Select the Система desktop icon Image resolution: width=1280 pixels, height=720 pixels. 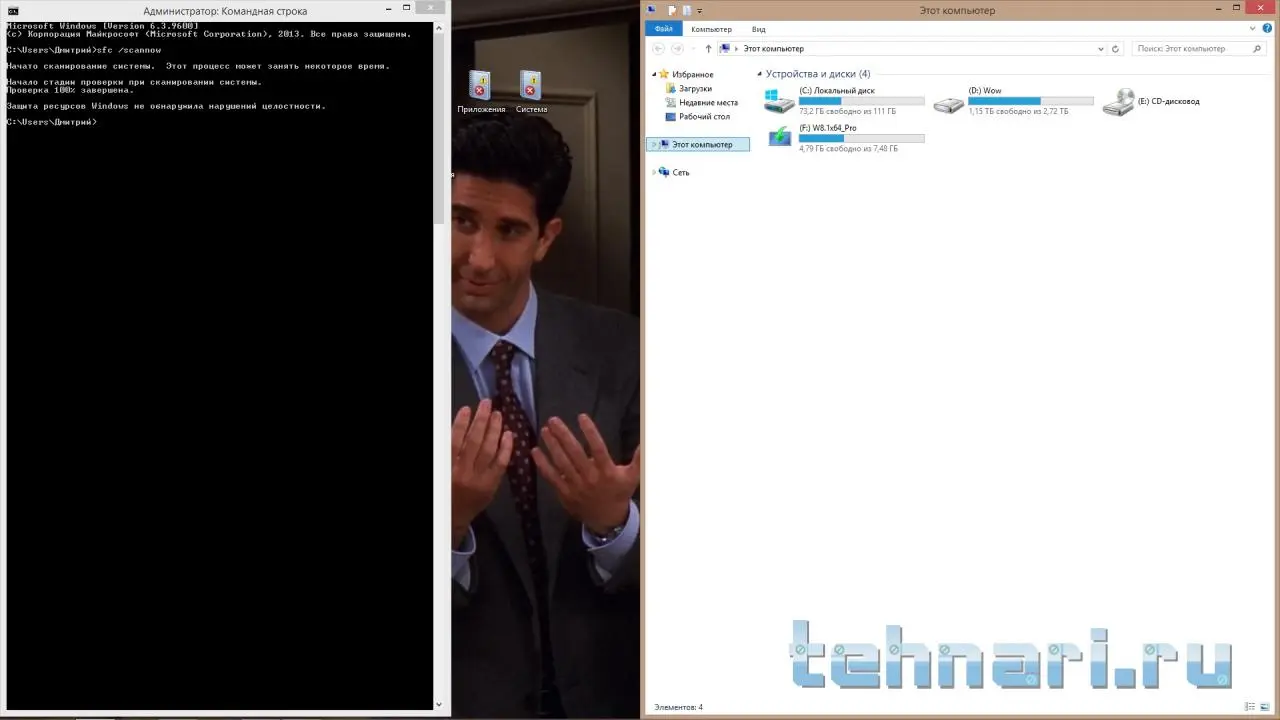531,91
